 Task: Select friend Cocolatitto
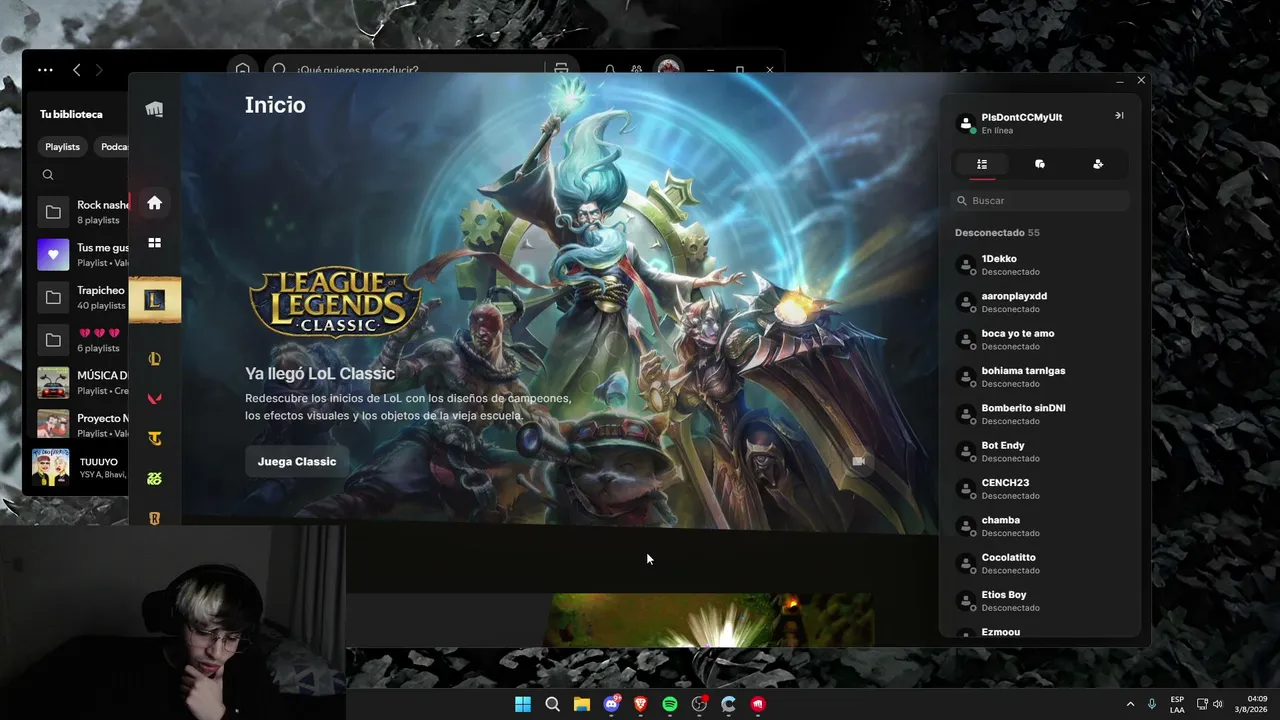(x=1040, y=563)
